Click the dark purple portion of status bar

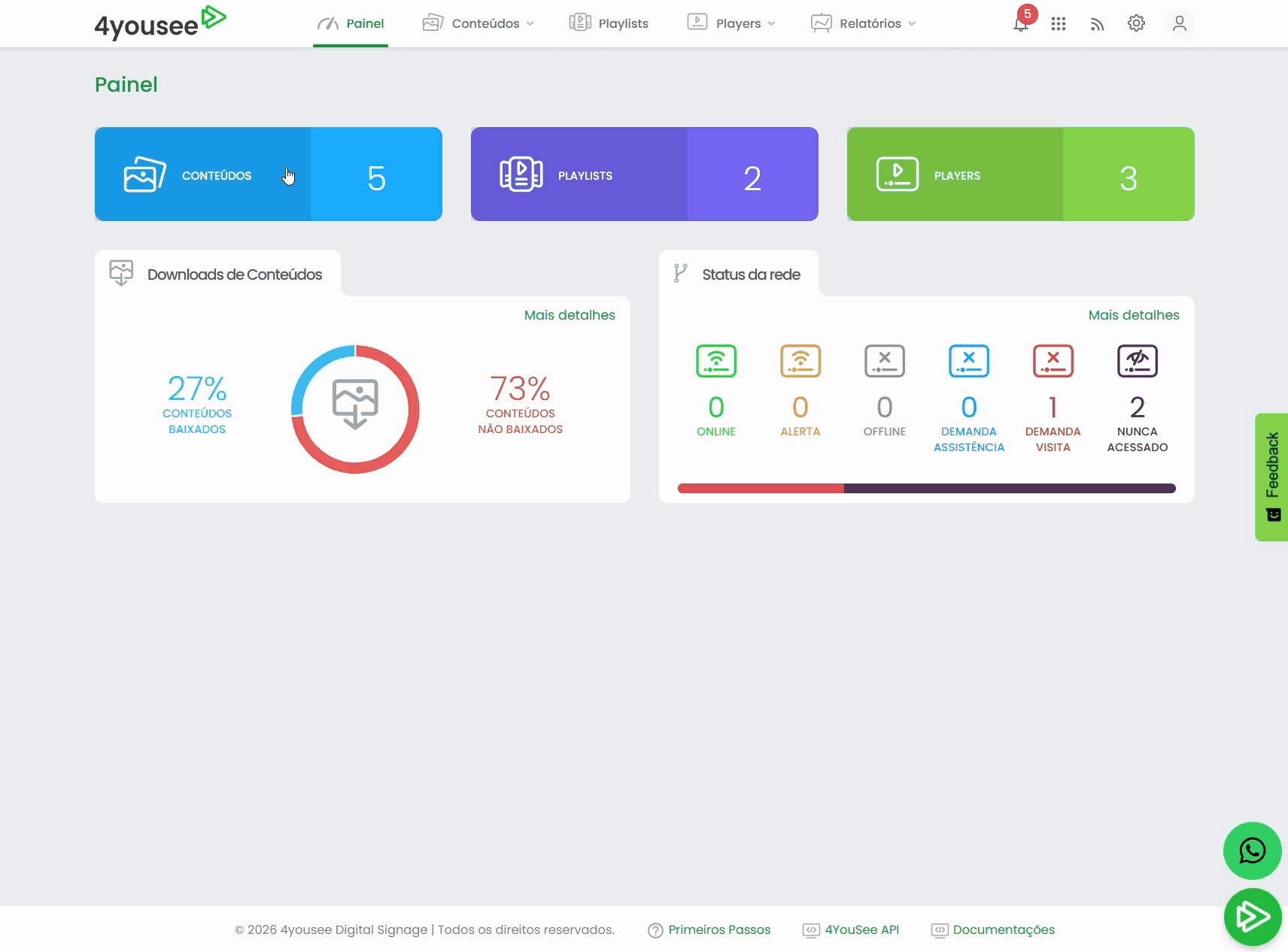tap(1010, 489)
